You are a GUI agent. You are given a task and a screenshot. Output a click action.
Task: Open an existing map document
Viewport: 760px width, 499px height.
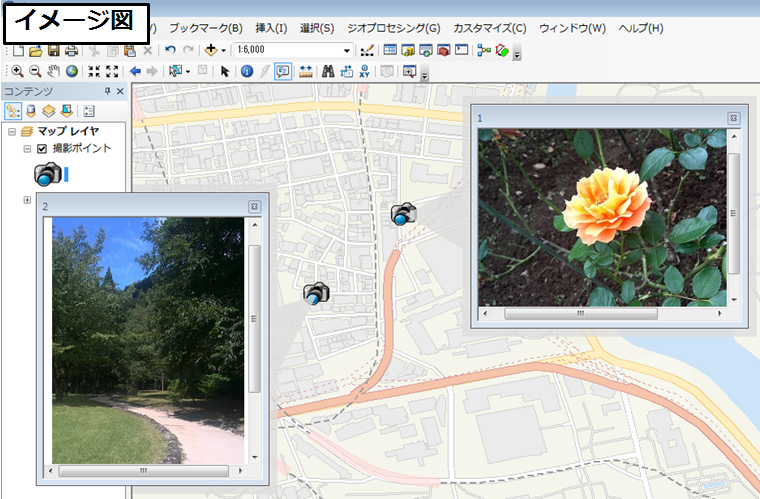35,50
